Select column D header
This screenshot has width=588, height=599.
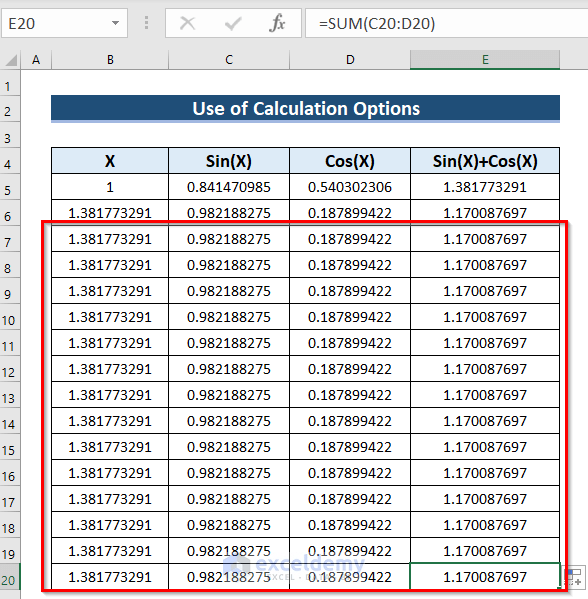(350, 60)
